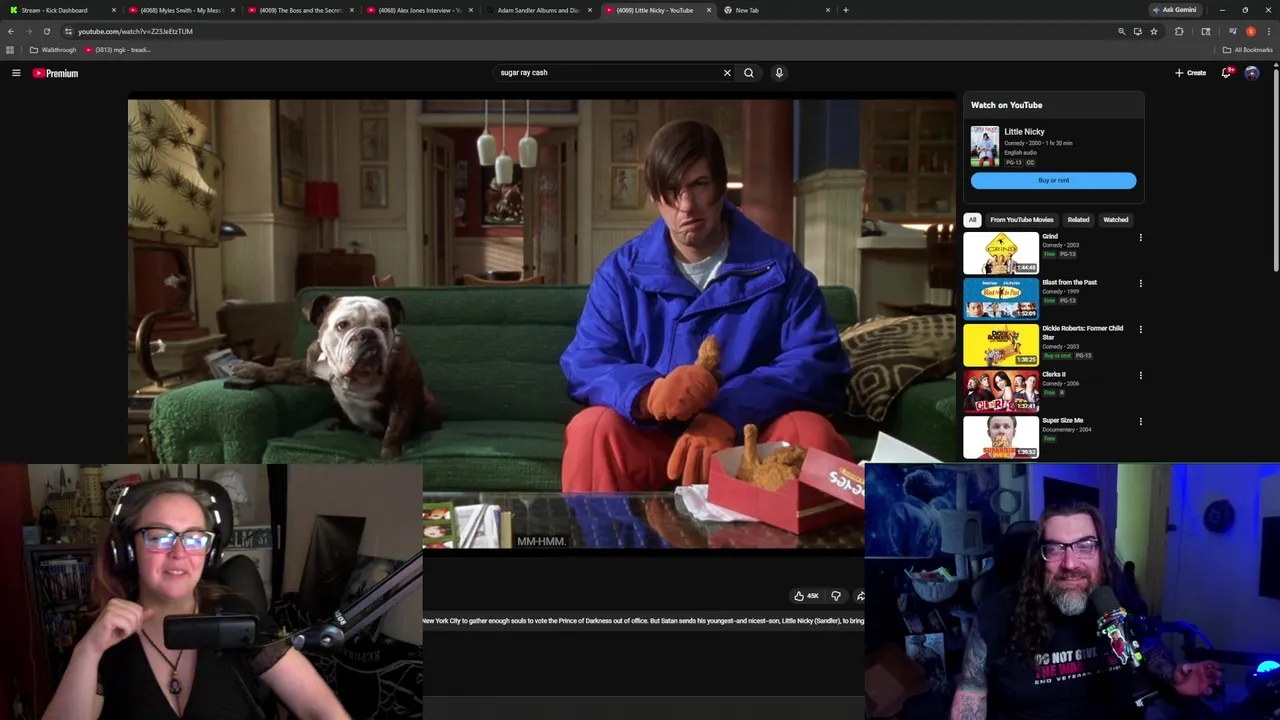Image resolution: width=1280 pixels, height=720 pixels.
Task: Open the Chrome profile S avatar
Action: [x=1251, y=31]
